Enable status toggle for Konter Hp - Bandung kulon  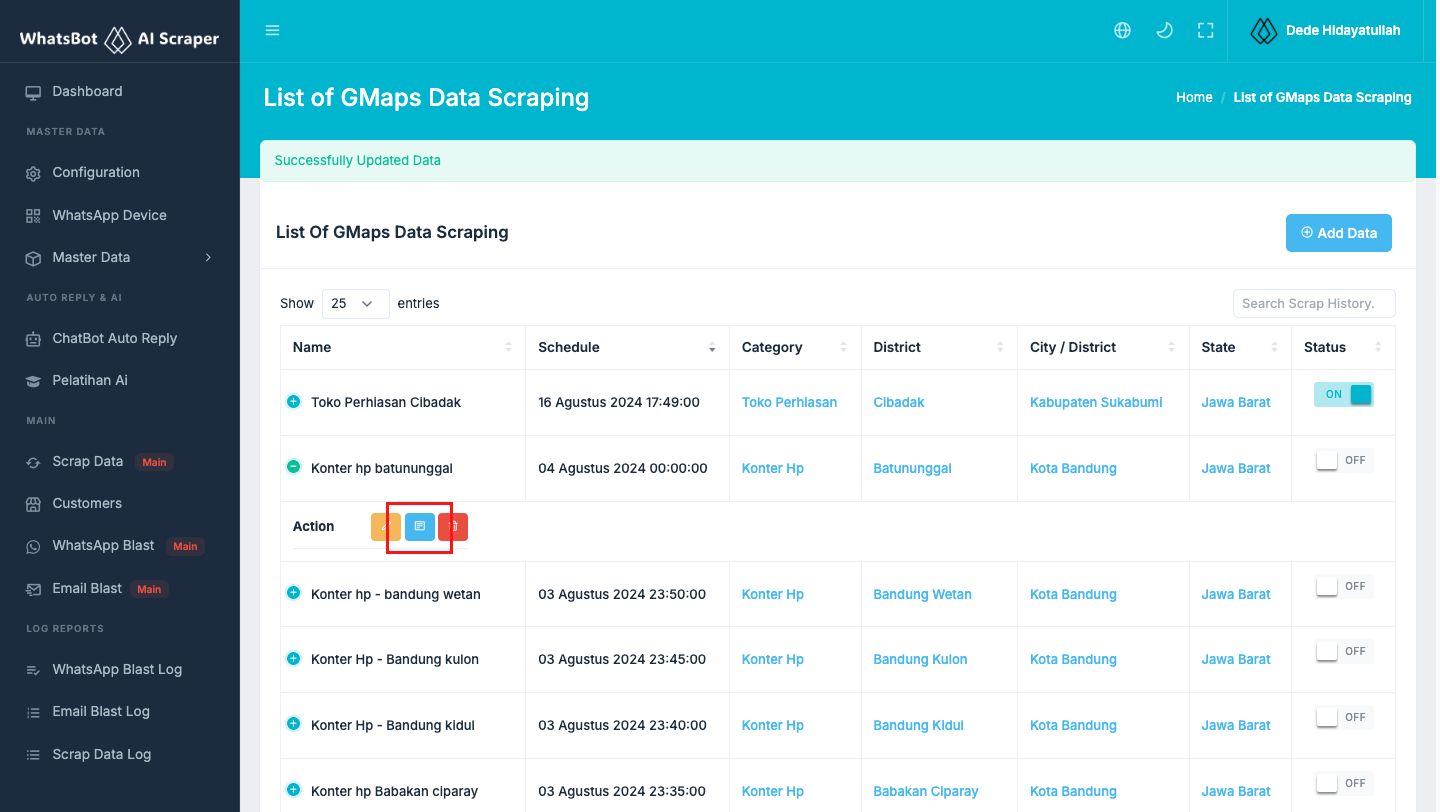(1343, 651)
